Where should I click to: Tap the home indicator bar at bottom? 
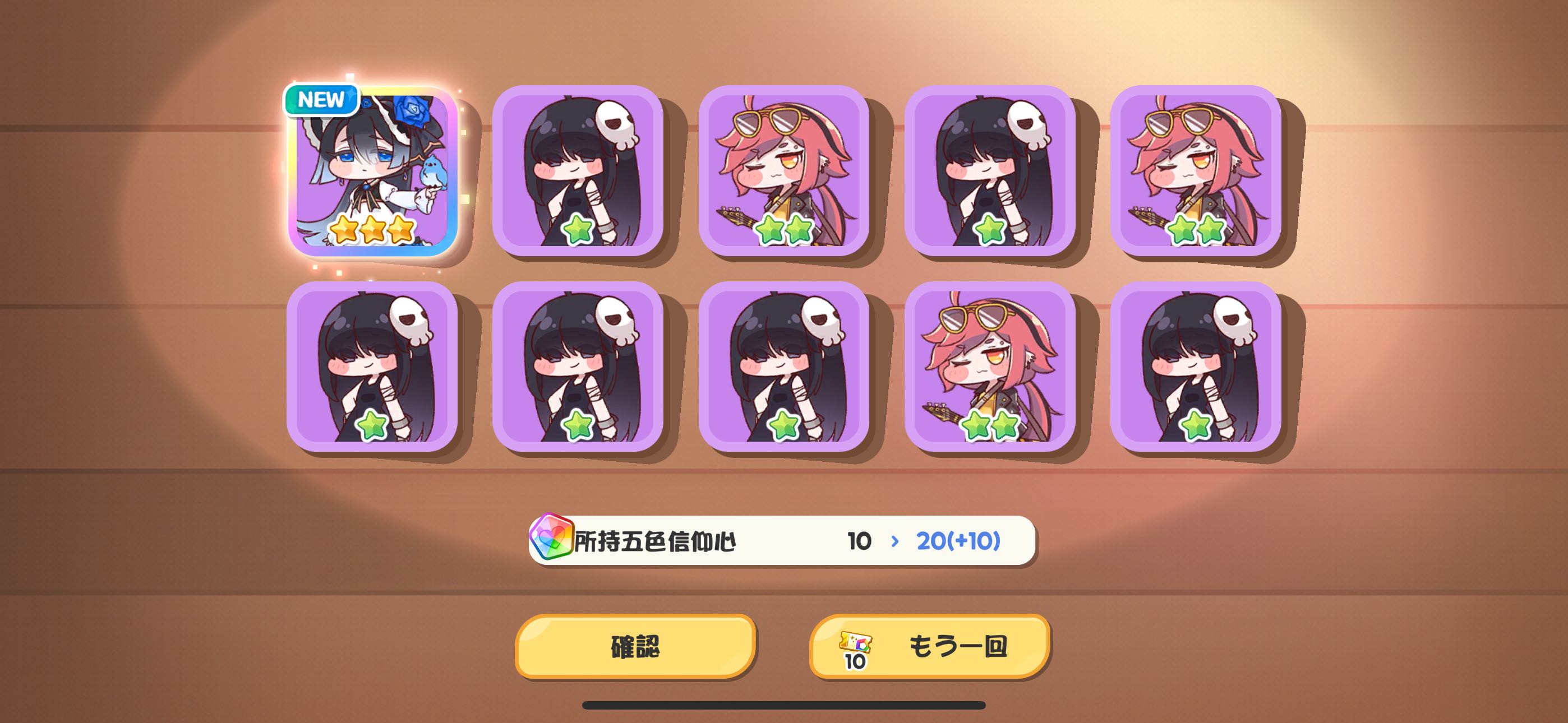point(783,706)
